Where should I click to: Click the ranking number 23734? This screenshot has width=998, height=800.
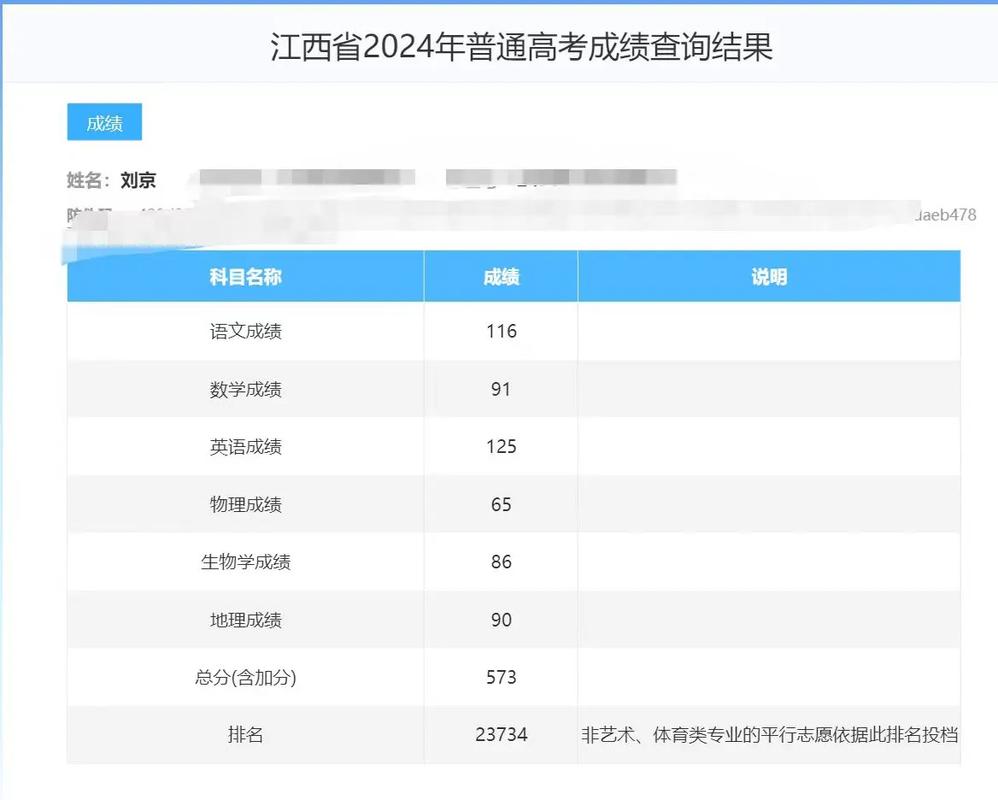click(501, 734)
